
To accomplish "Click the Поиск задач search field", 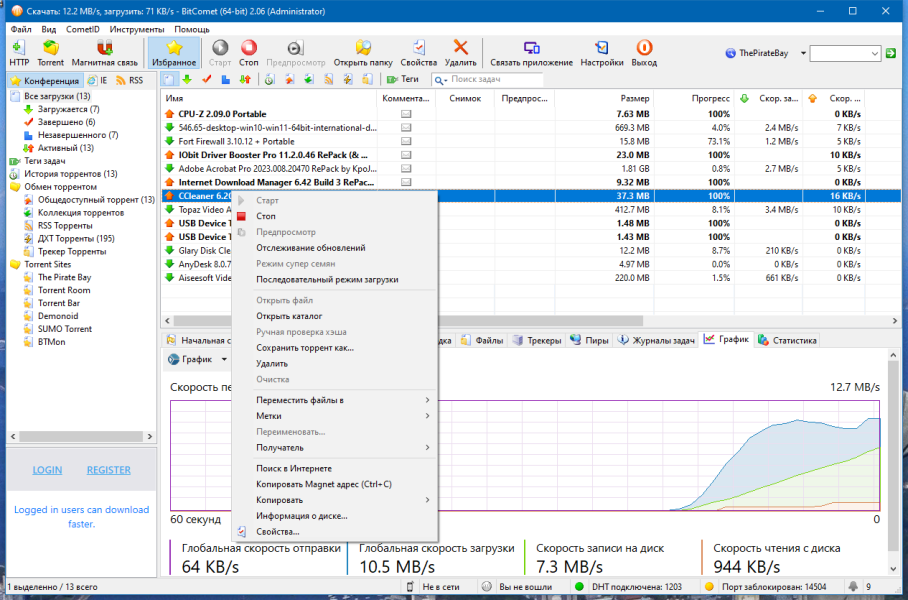I will pyautogui.click(x=496, y=79).
